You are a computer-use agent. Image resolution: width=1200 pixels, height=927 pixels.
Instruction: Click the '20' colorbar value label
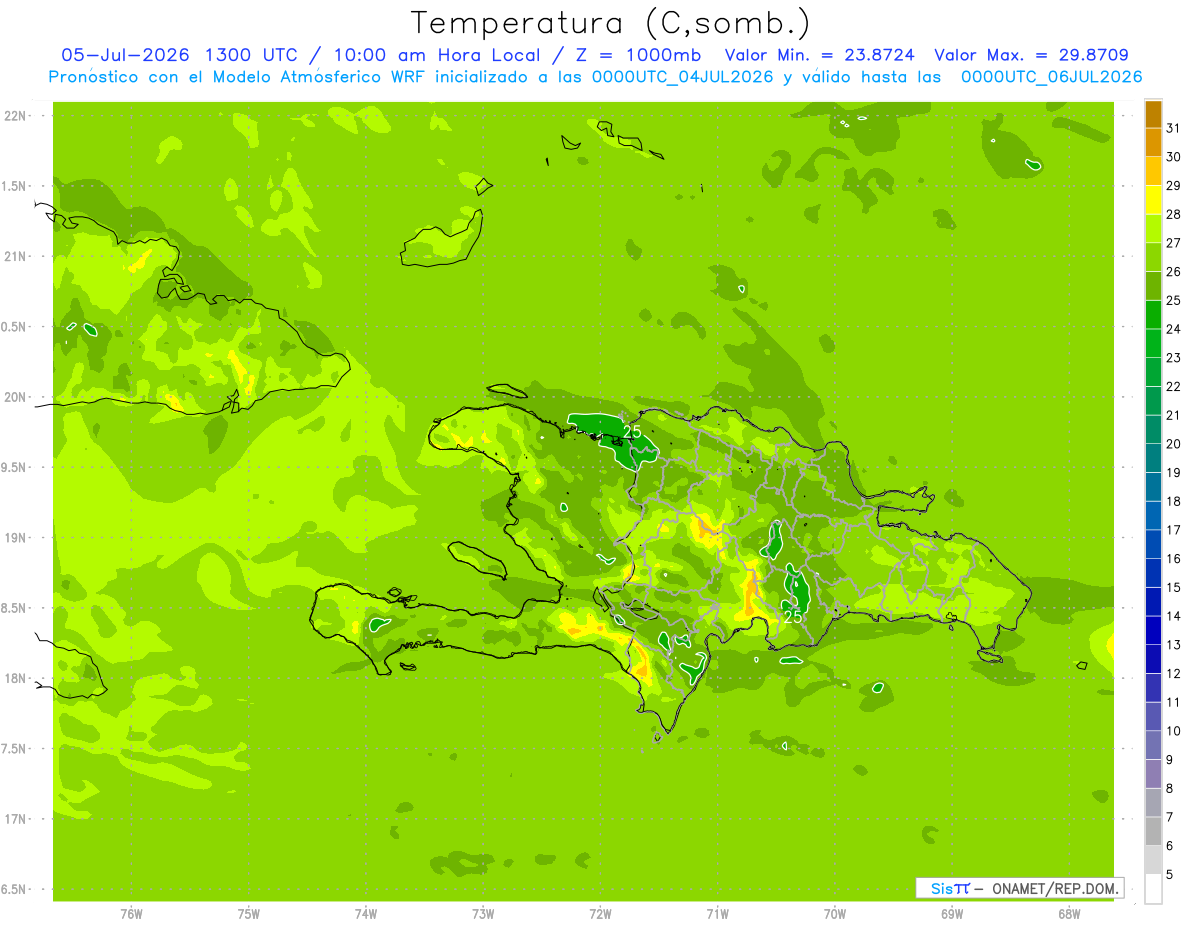click(1173, 444)
